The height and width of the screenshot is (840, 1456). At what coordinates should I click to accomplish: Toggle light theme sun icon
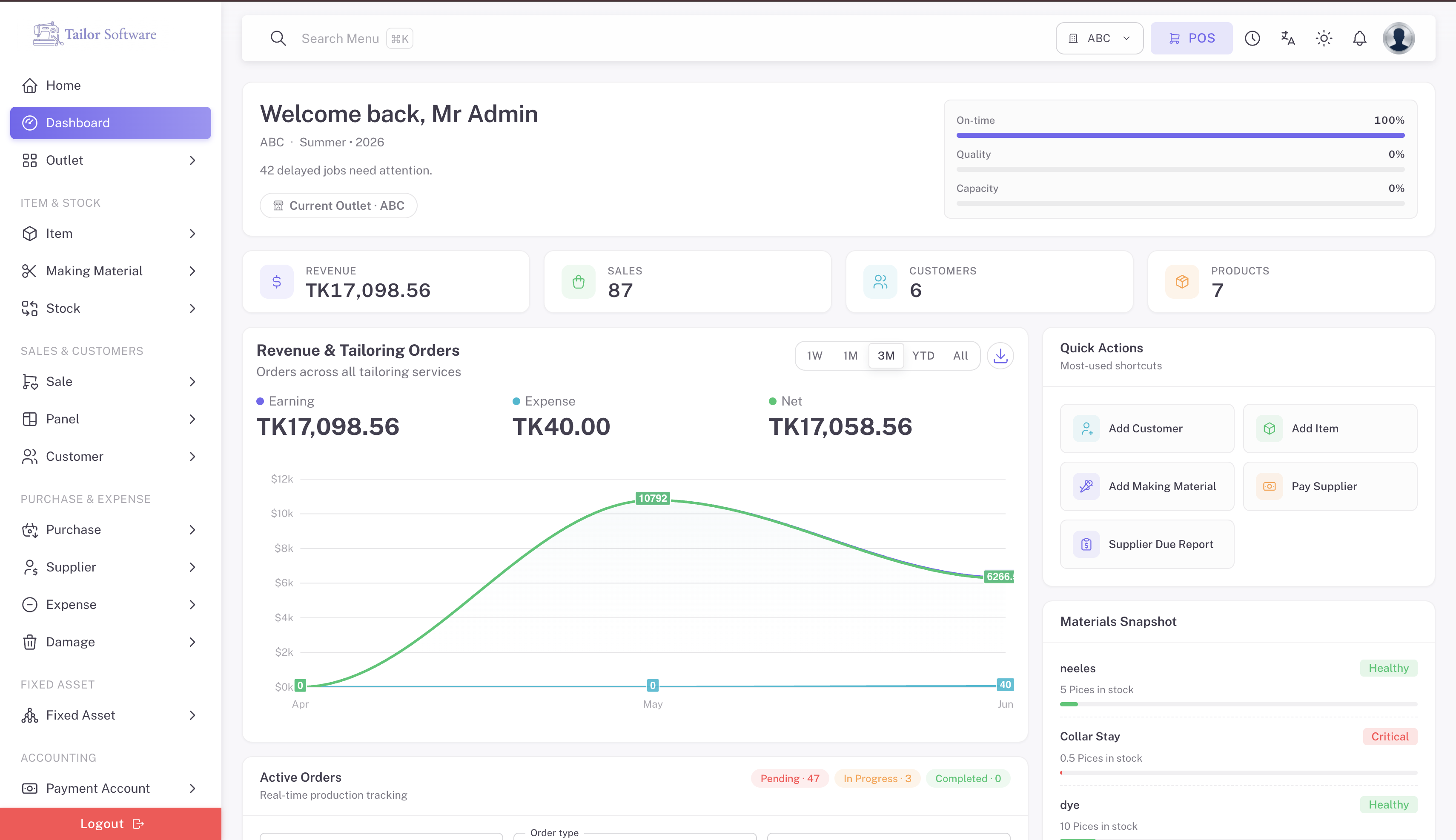[x=1323, y=39]
